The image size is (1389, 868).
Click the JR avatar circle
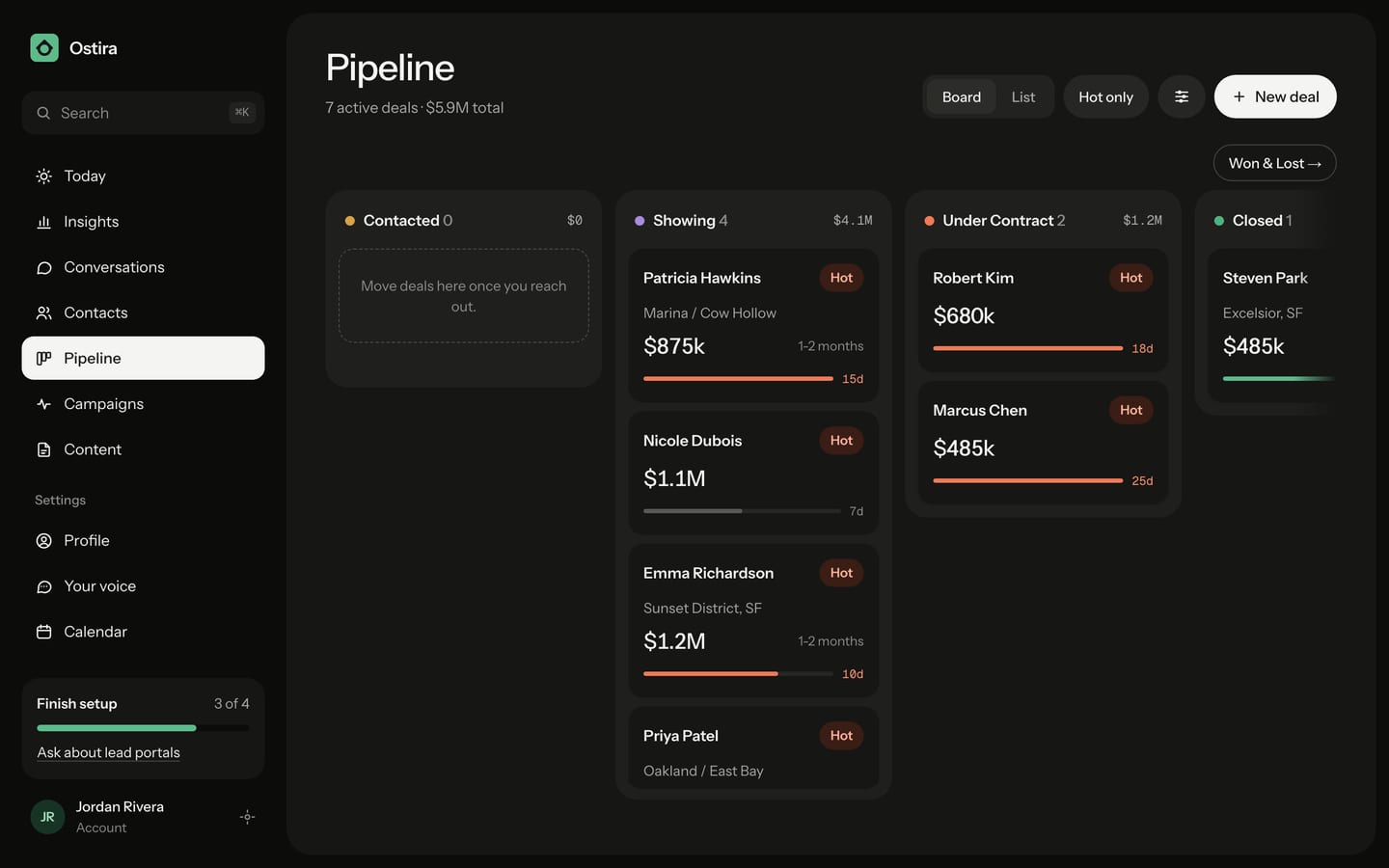point(47,817)
